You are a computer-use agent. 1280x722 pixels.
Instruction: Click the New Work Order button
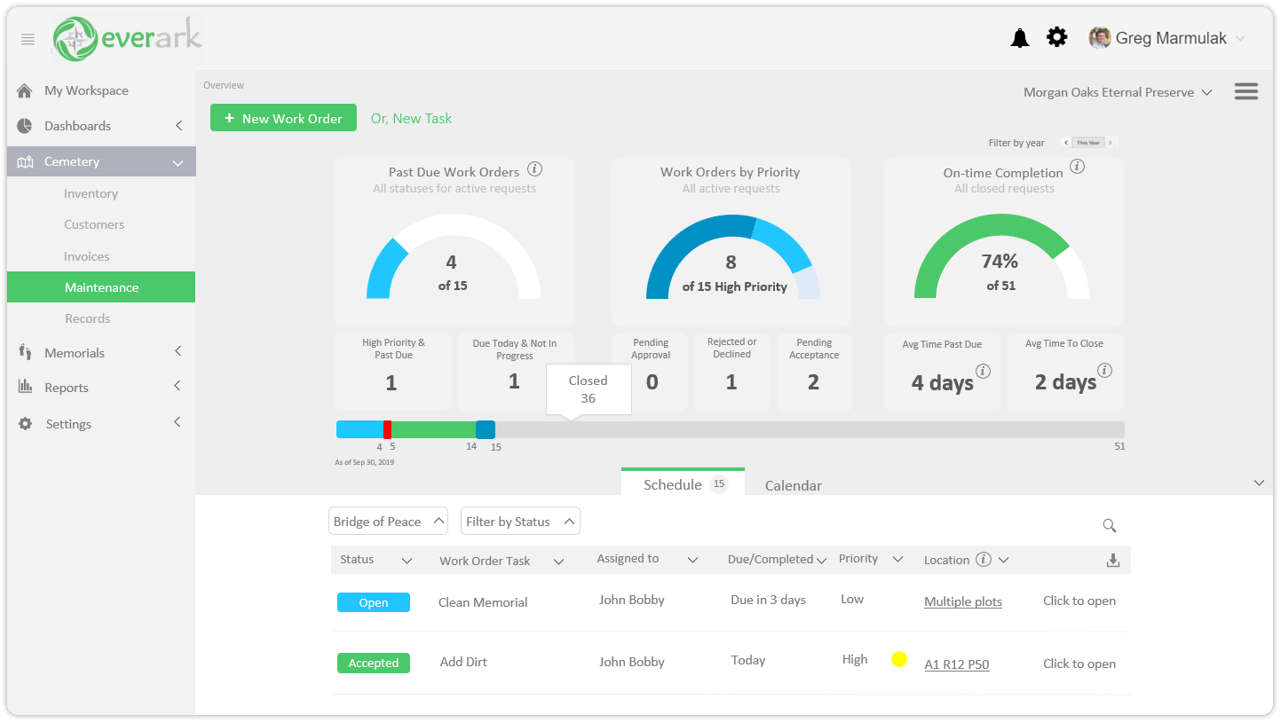point(283,118)
